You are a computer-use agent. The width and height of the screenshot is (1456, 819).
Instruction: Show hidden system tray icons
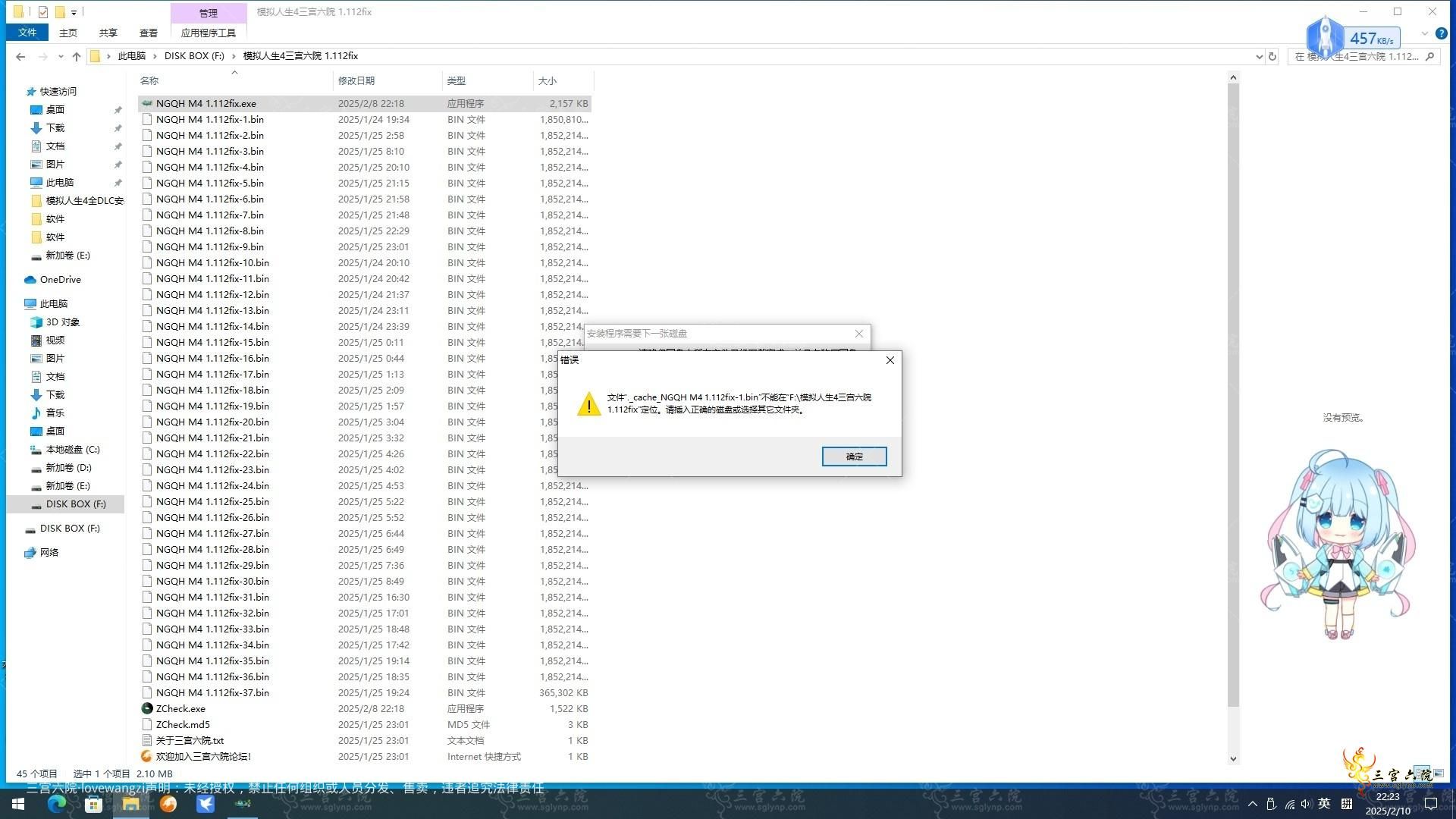coord(1252,804)
